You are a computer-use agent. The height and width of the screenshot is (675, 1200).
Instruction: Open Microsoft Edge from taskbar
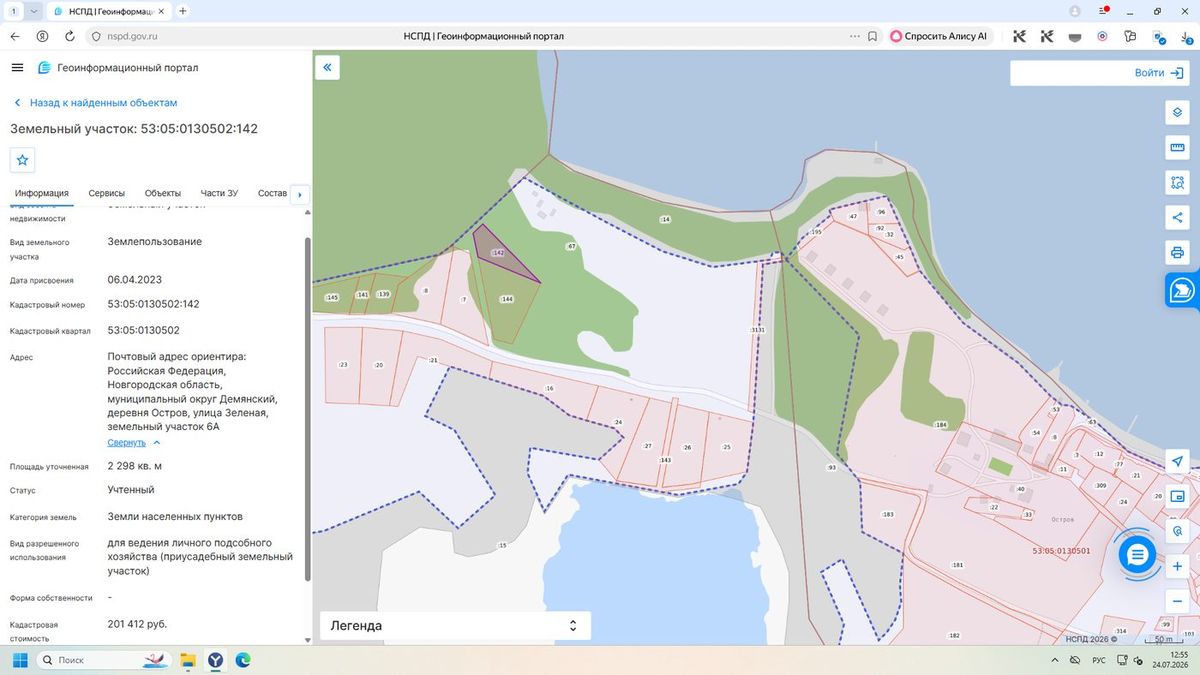(243, 660)
